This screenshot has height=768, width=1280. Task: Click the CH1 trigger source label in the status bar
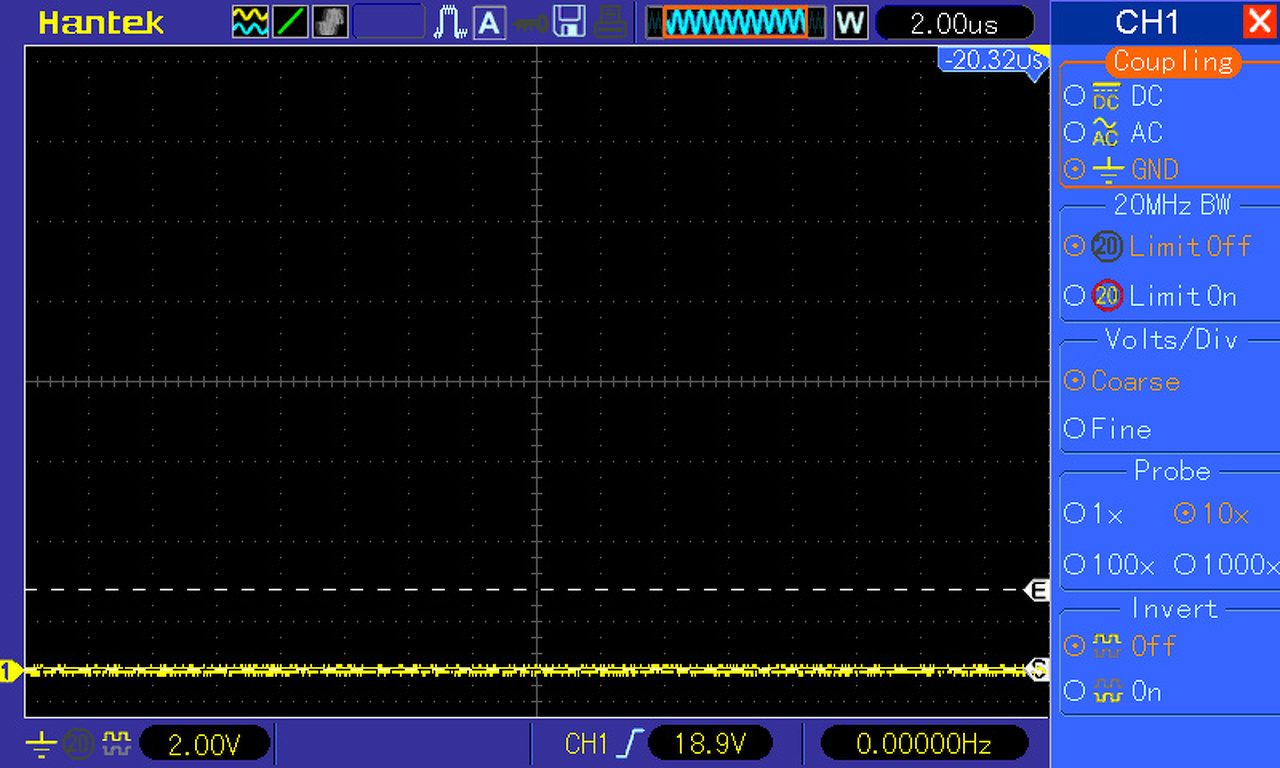[x=586, y=743]
